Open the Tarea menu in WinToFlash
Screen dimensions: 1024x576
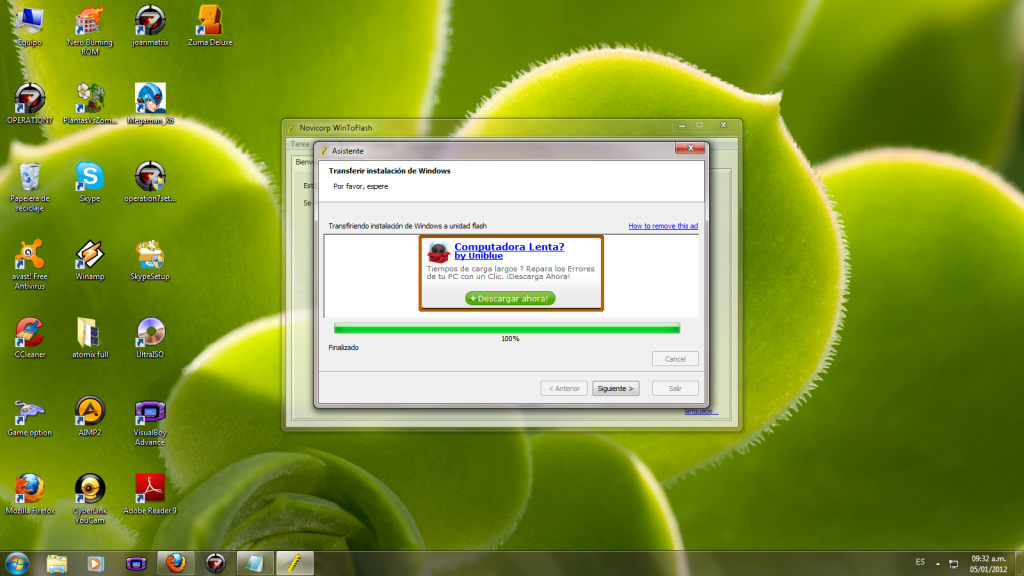coord(300,144)
